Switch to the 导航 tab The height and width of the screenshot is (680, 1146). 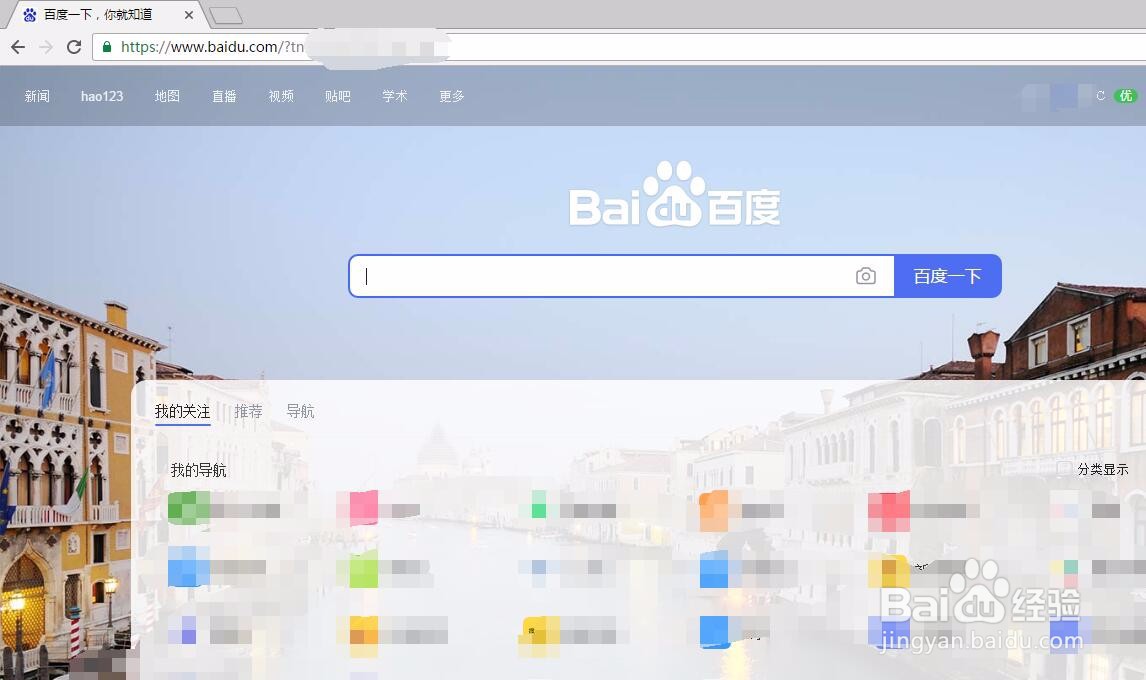(x=300, y=412)
